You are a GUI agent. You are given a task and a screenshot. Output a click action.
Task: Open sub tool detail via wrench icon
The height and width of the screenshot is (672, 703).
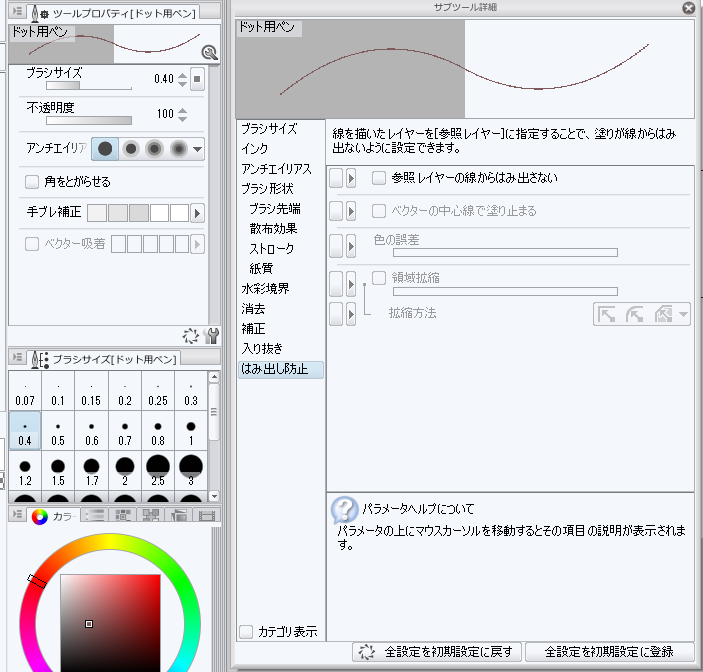[x=211, y=336]
